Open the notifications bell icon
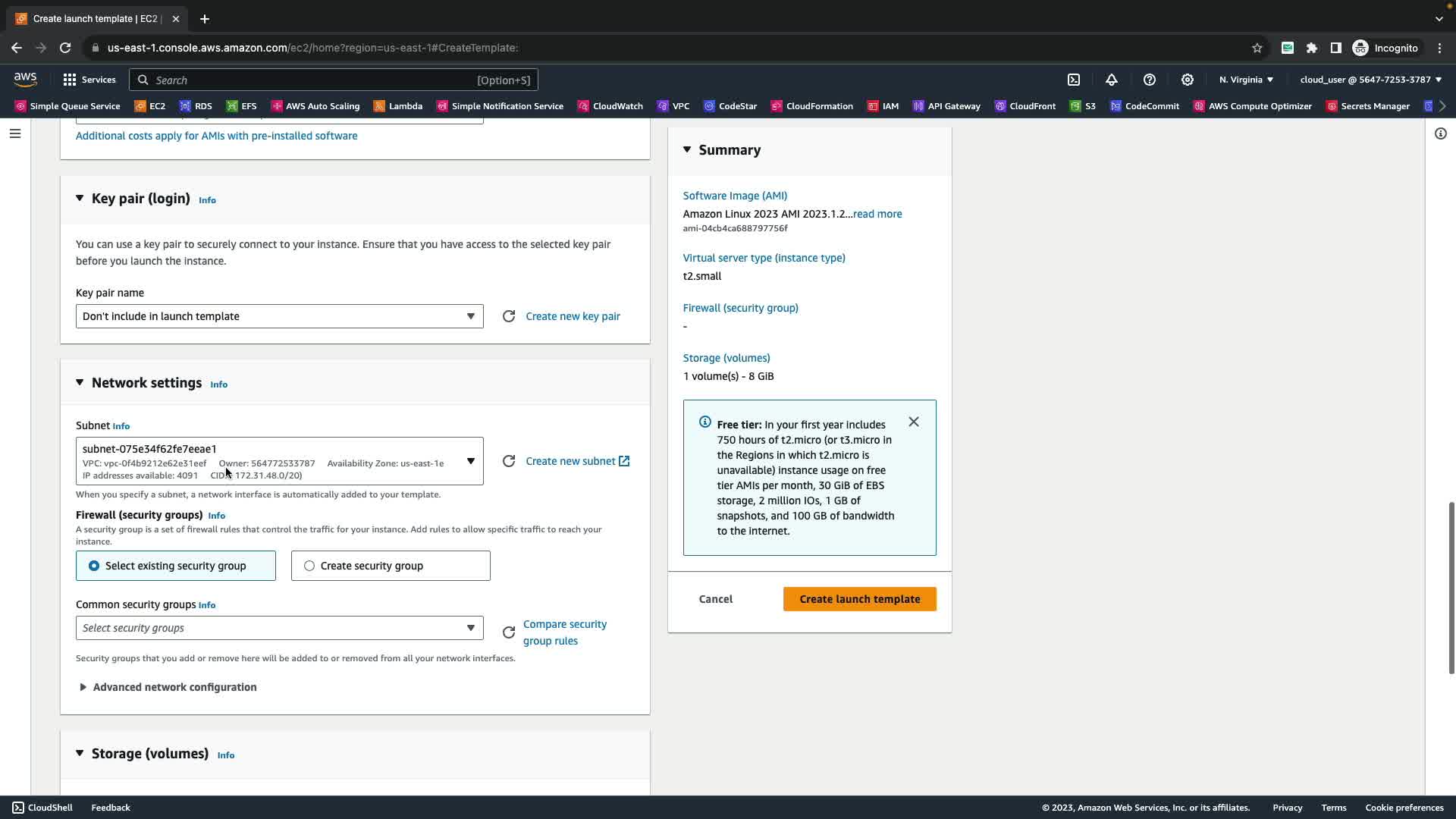This screenshot has width=1456, height=819. [x=1112, y=80]
